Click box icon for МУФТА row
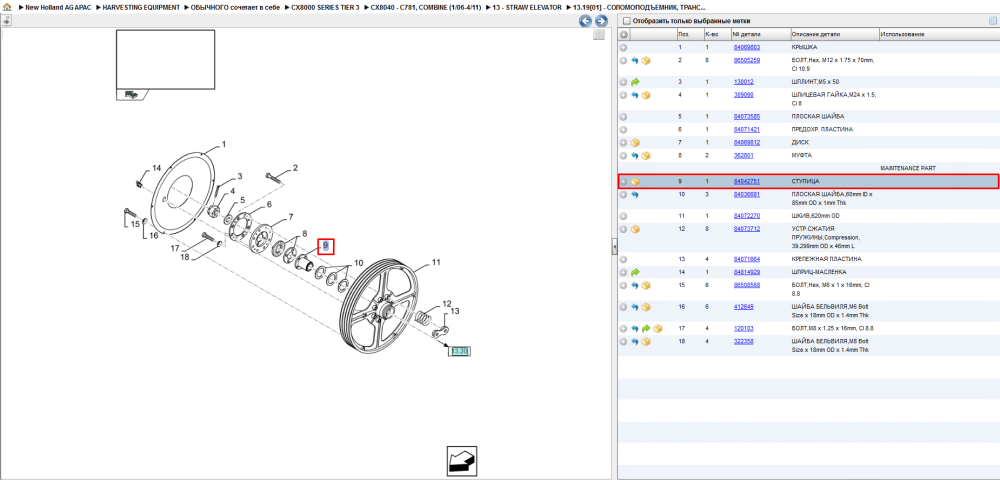Image resolution: width=1000 pixels, height=480 pixels. coord(645,156)
